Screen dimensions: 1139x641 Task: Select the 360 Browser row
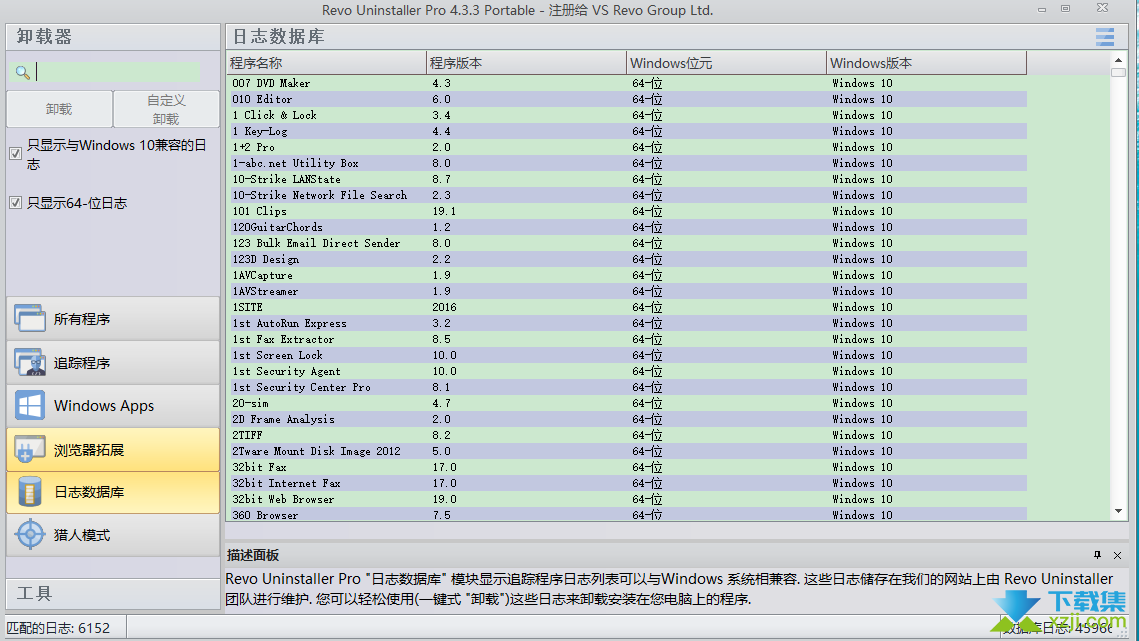[627, 514]
